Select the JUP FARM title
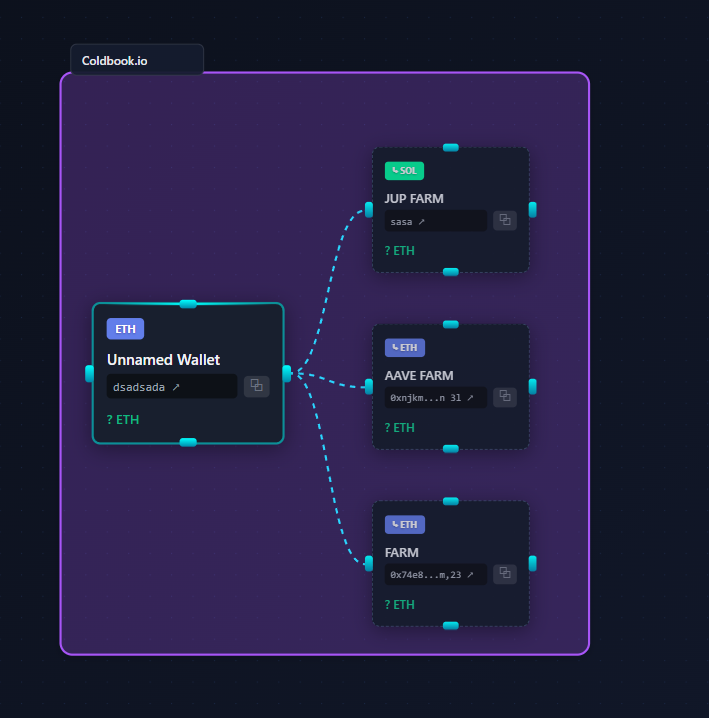Screen dimensions: 709x718 click(414, 199)
